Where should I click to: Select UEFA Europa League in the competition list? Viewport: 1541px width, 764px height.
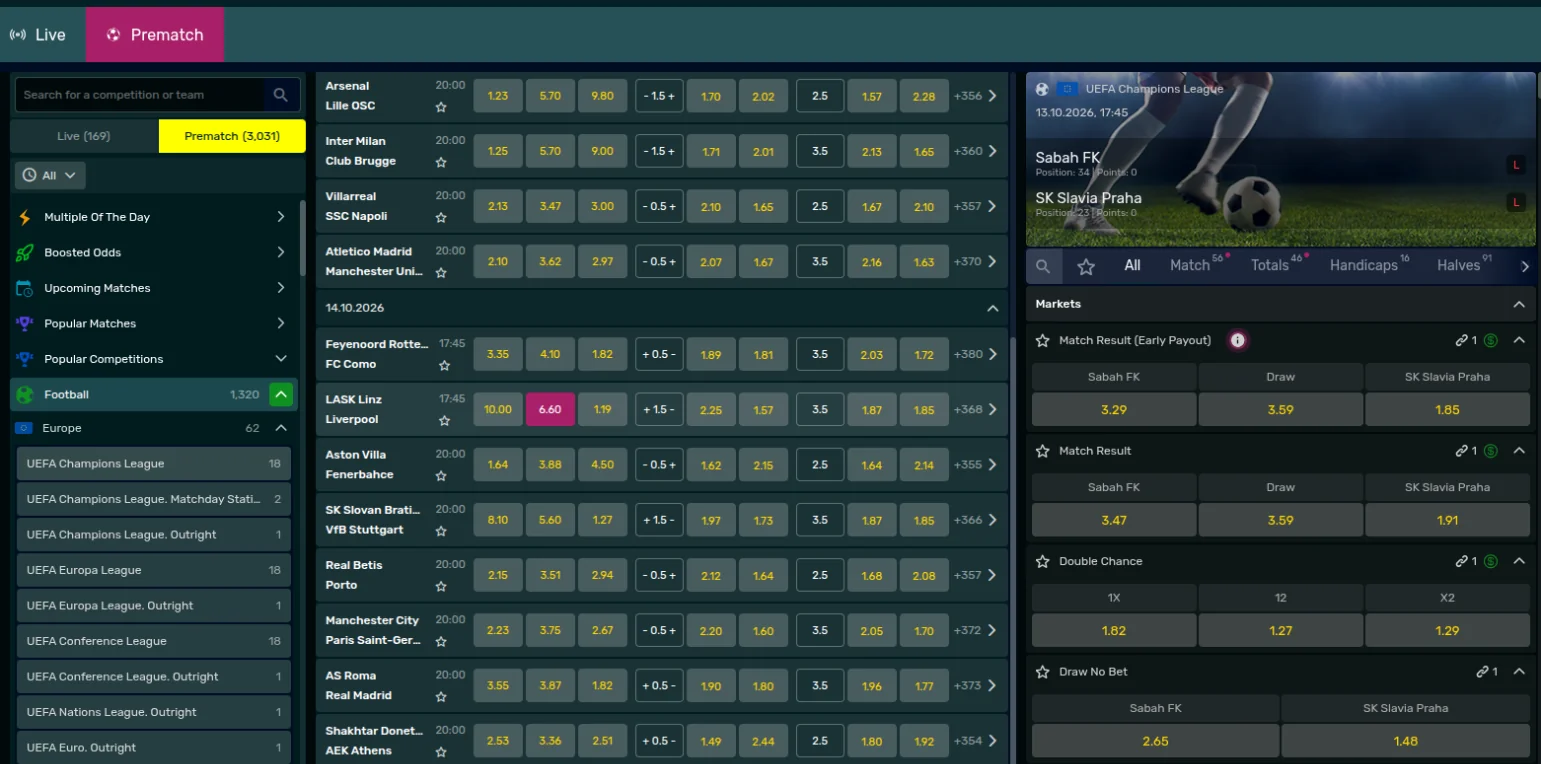coord(154,570)
